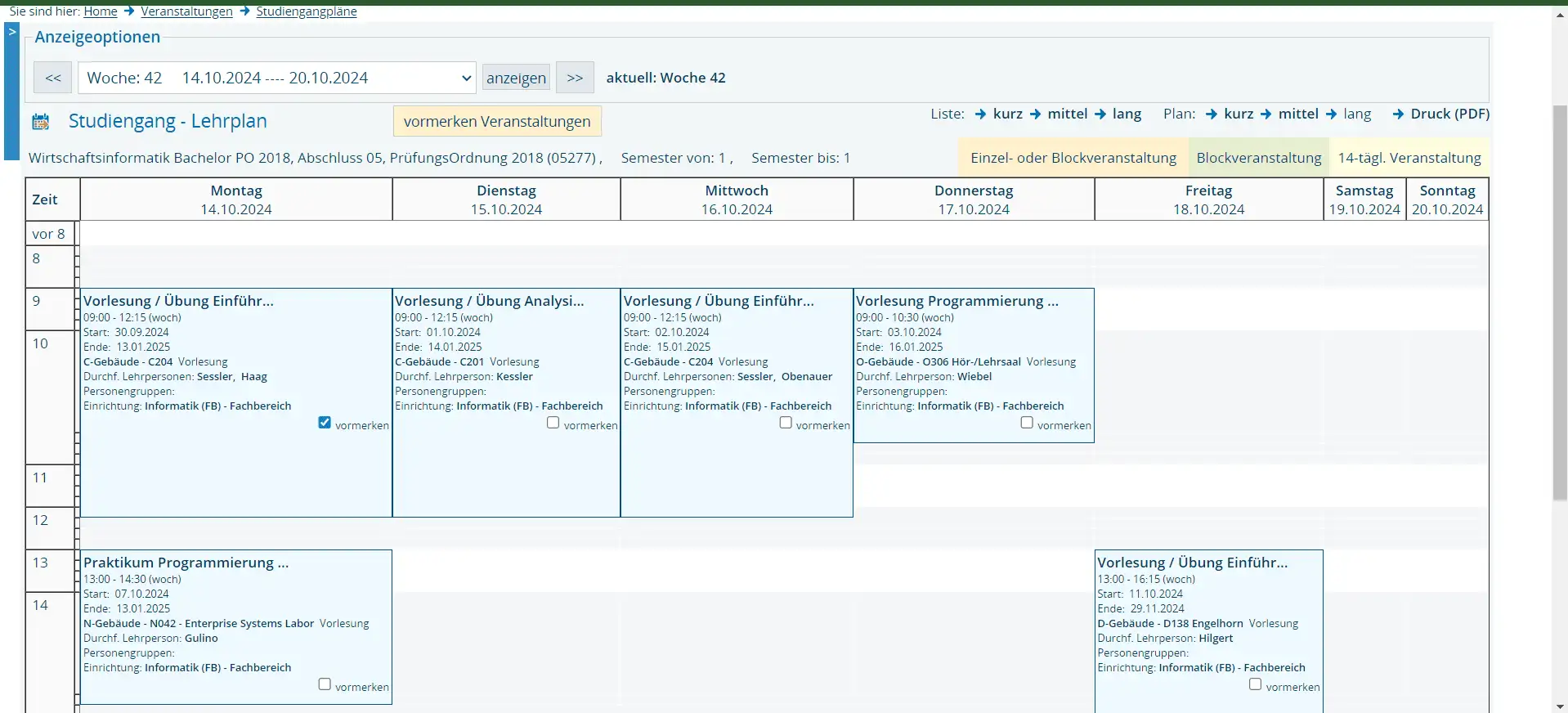Click the Blockveranstaltung green legend swatch

[x=1258, y=158]
